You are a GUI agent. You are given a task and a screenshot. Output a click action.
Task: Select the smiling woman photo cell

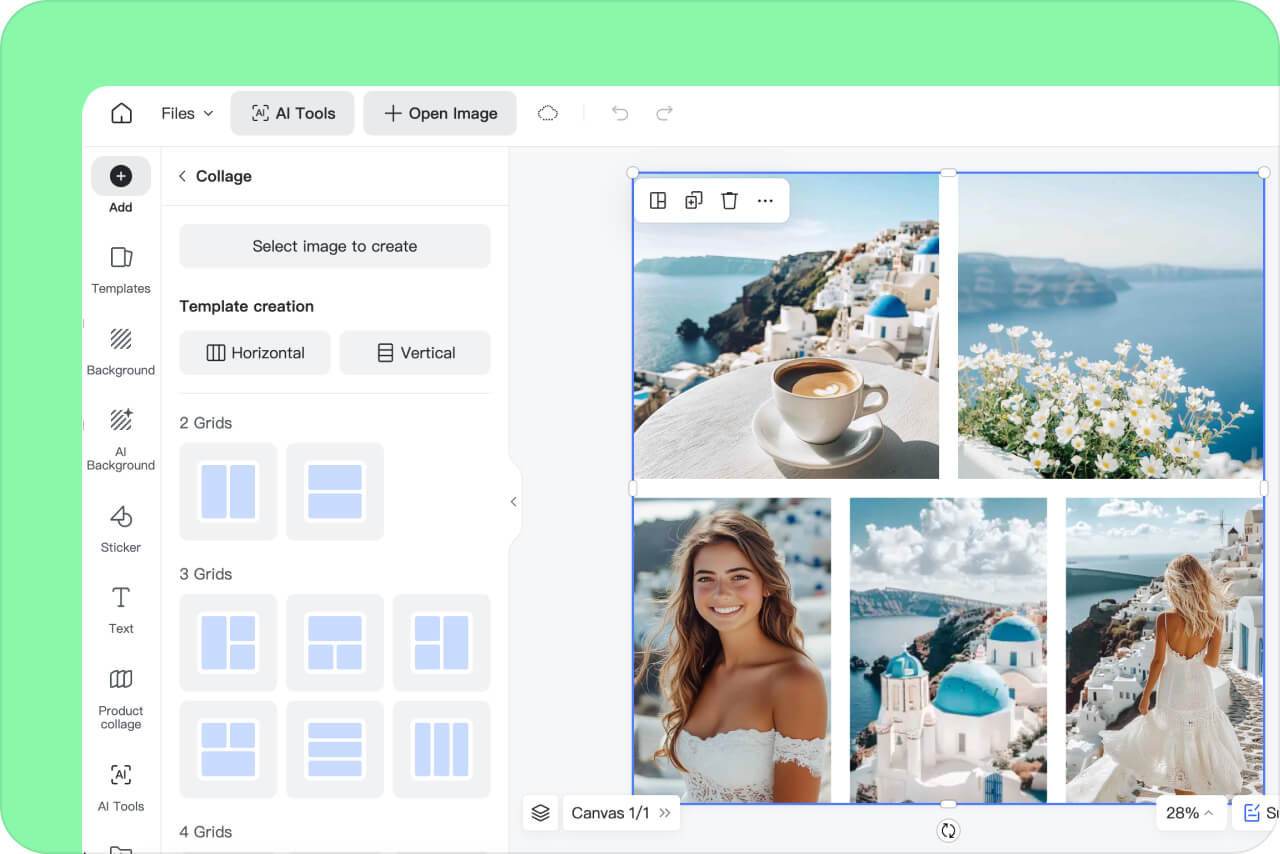[x=732, y=650]
